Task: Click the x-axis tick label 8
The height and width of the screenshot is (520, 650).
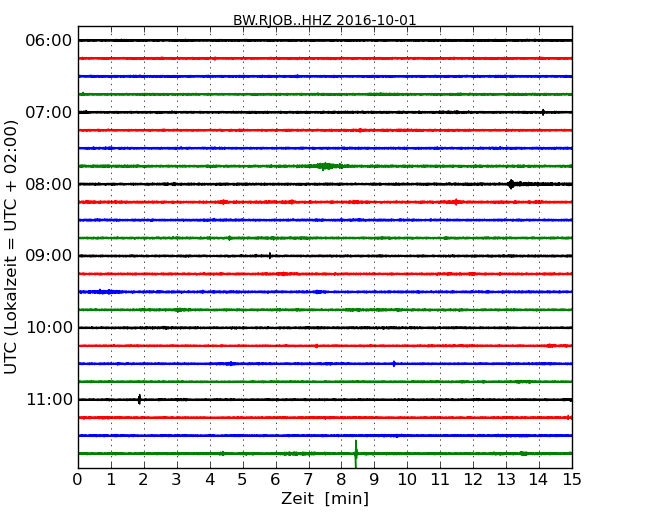Action: (341, 480)
